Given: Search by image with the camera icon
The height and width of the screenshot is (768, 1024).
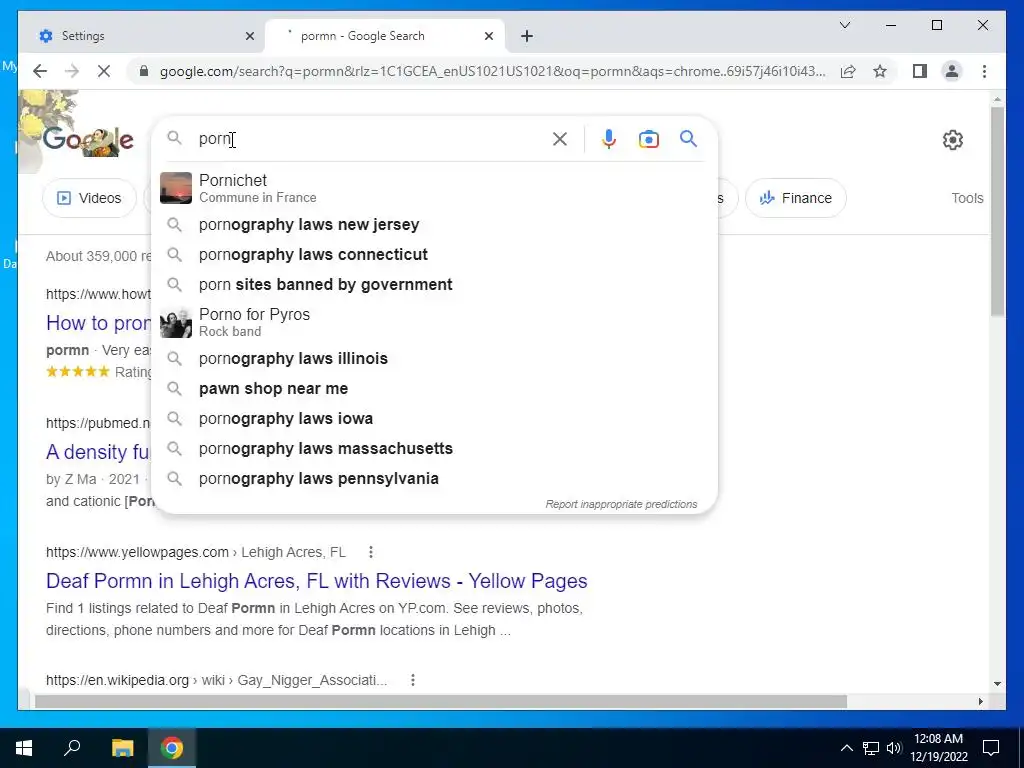Looking at the screenshot, I should [x=648, y=139].
